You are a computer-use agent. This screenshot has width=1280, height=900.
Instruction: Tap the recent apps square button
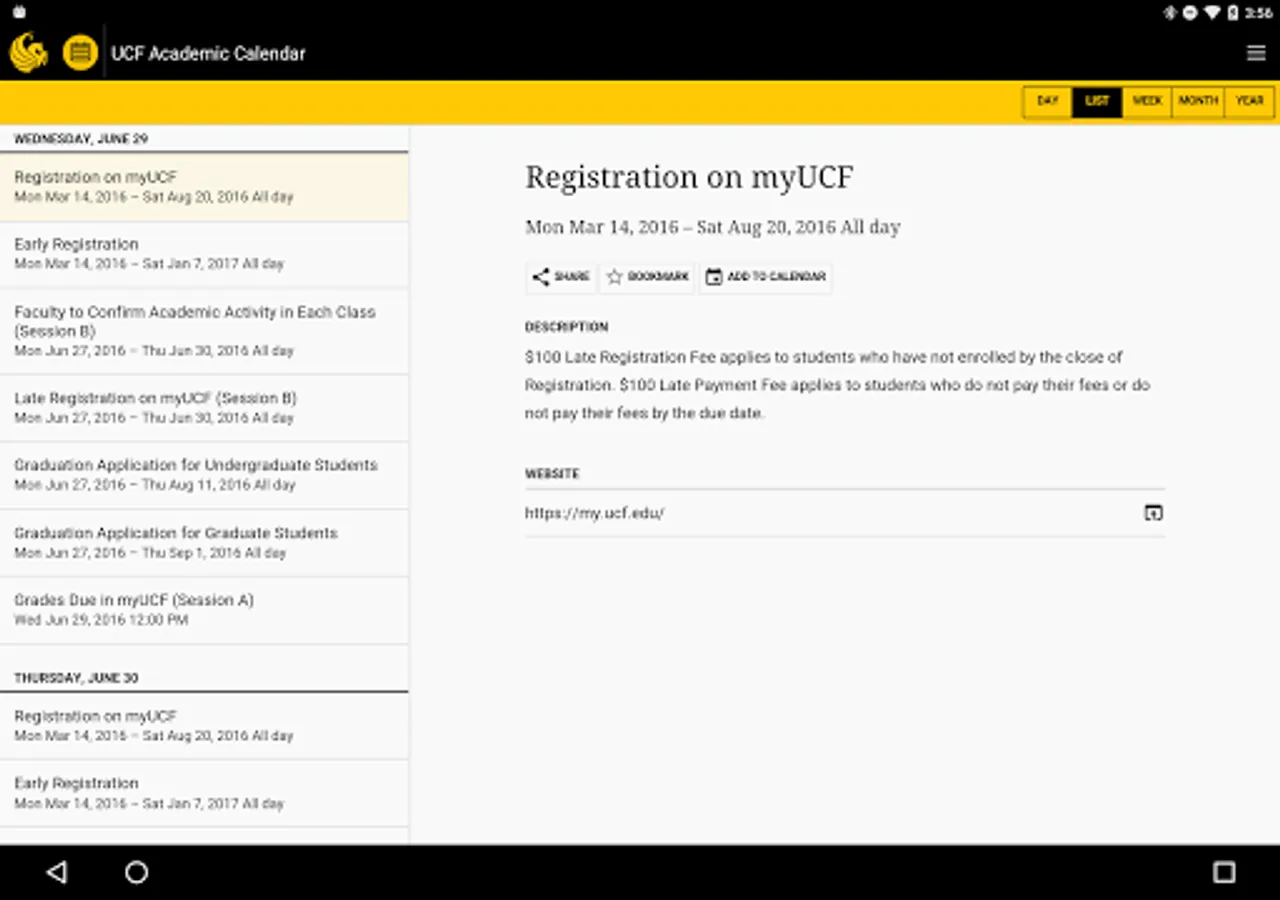click(1223, 872)
